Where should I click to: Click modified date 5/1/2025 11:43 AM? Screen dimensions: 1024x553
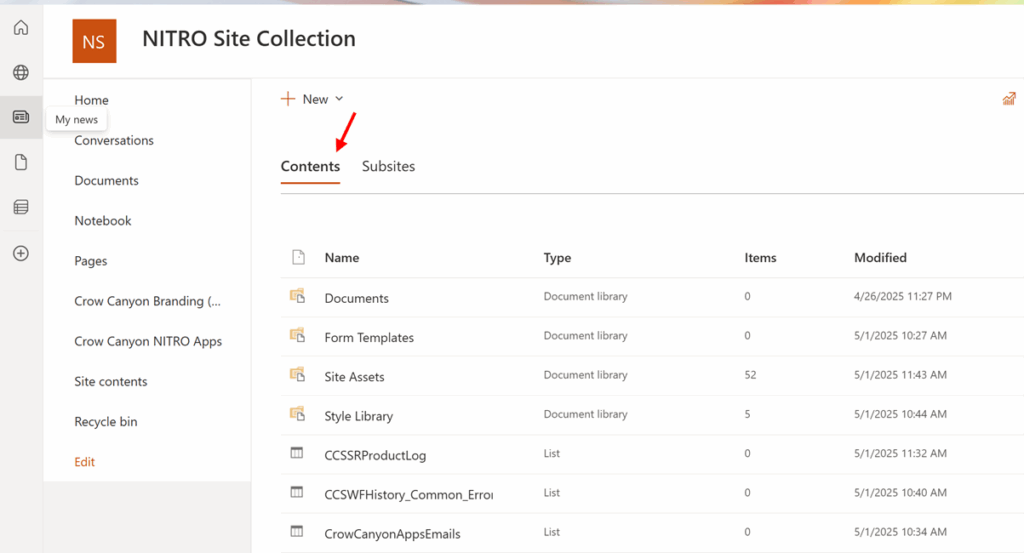(x=900, y=375)
